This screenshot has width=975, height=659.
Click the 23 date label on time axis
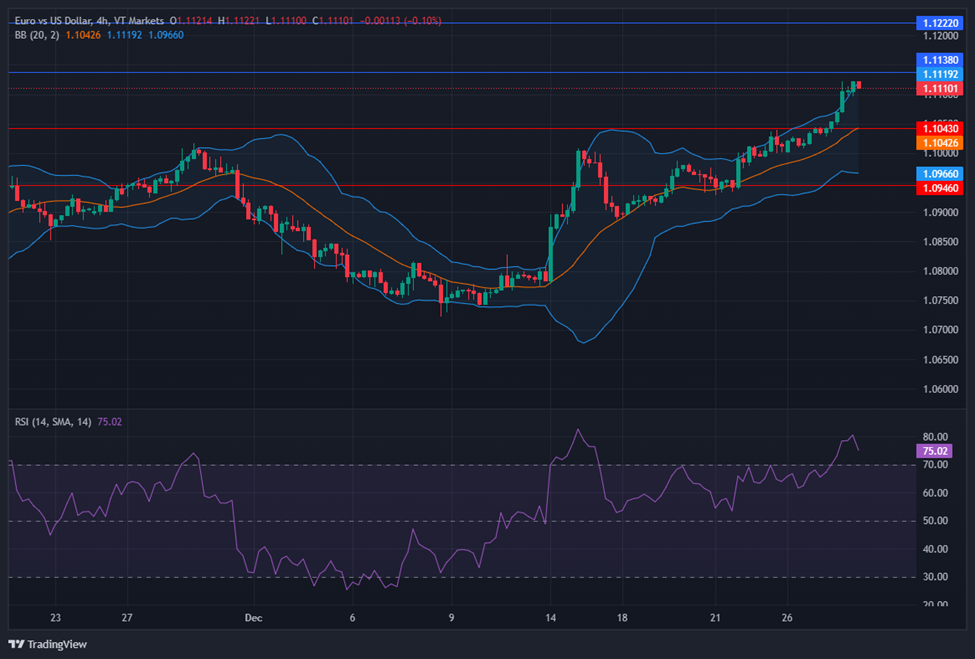pyautogui.click(x=55, y=617)
